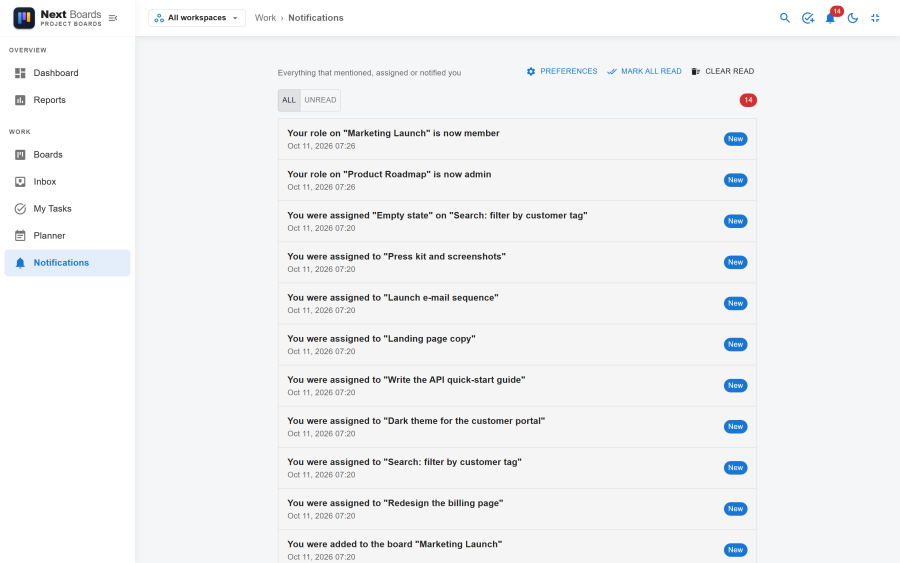The image size is (900, 563).
Task: Open Inbox in the sidebar
Action: (67, 181)
